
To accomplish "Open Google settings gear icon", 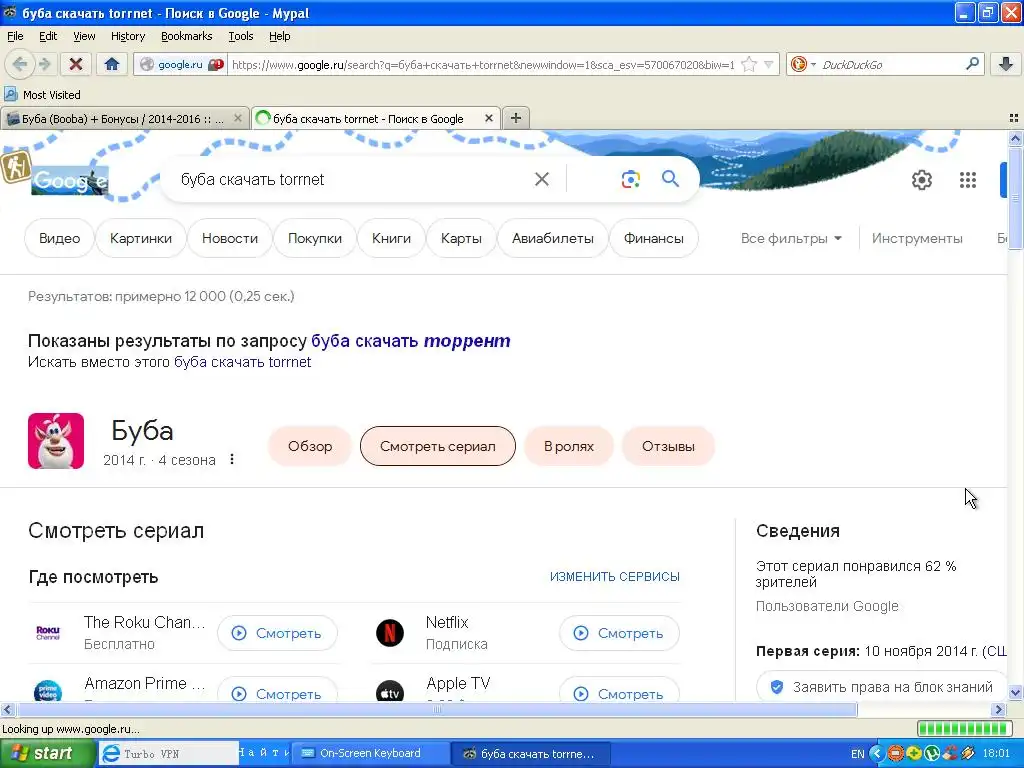I will click(921, 180).
